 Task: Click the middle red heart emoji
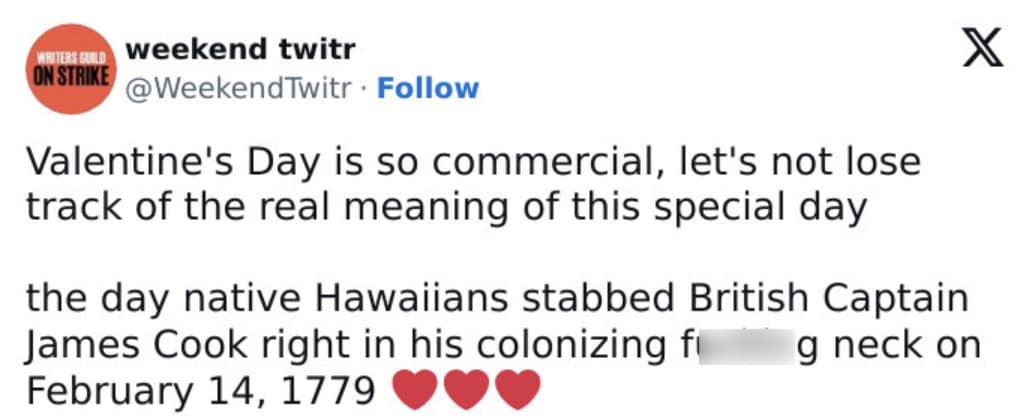point(468,389)
